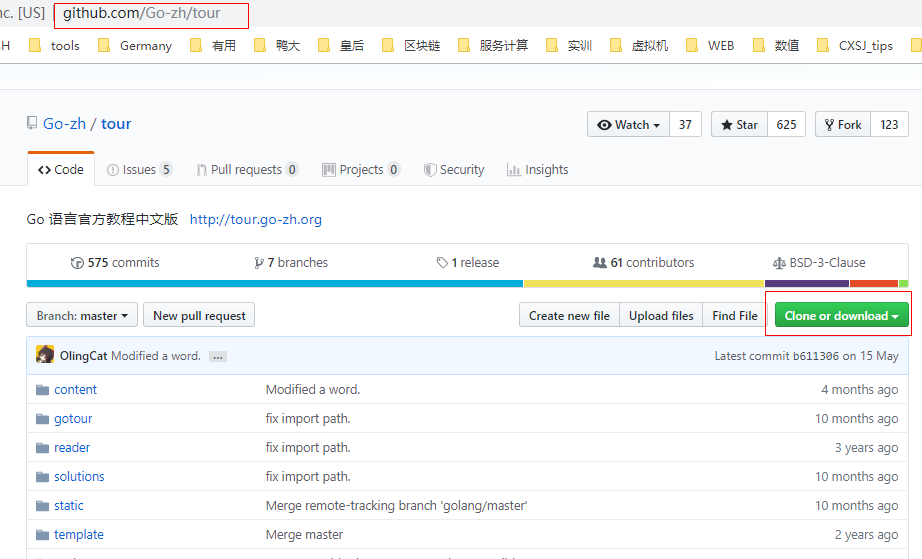Open the Clone or download dropdown
The height and width of the screenshot is (559, 922).
[x=841, y=316]
